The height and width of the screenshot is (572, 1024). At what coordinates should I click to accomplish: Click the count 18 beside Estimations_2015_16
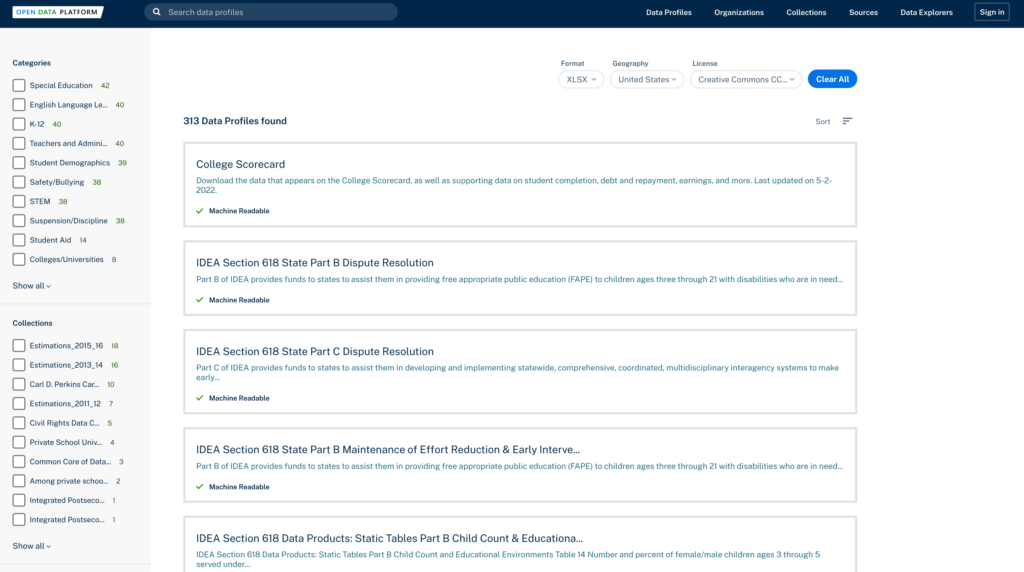[x=114, y=345]
